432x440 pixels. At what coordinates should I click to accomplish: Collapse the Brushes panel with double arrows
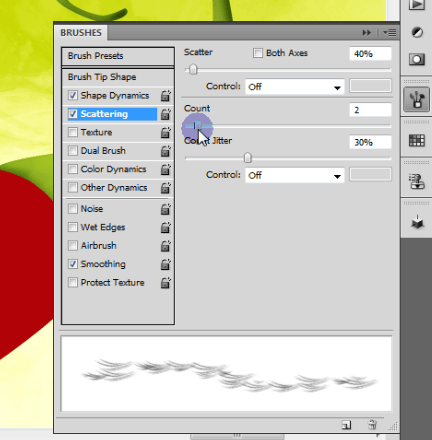(366, 33)
